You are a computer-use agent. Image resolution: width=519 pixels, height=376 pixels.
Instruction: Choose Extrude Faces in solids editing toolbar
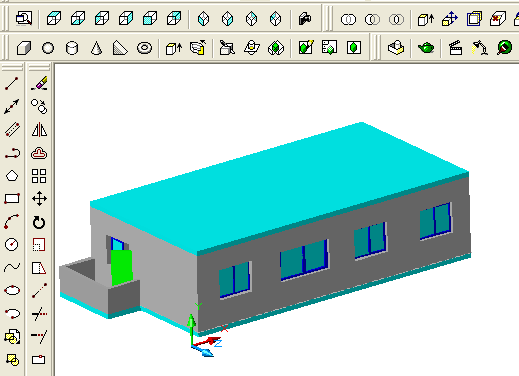point(426,19)
